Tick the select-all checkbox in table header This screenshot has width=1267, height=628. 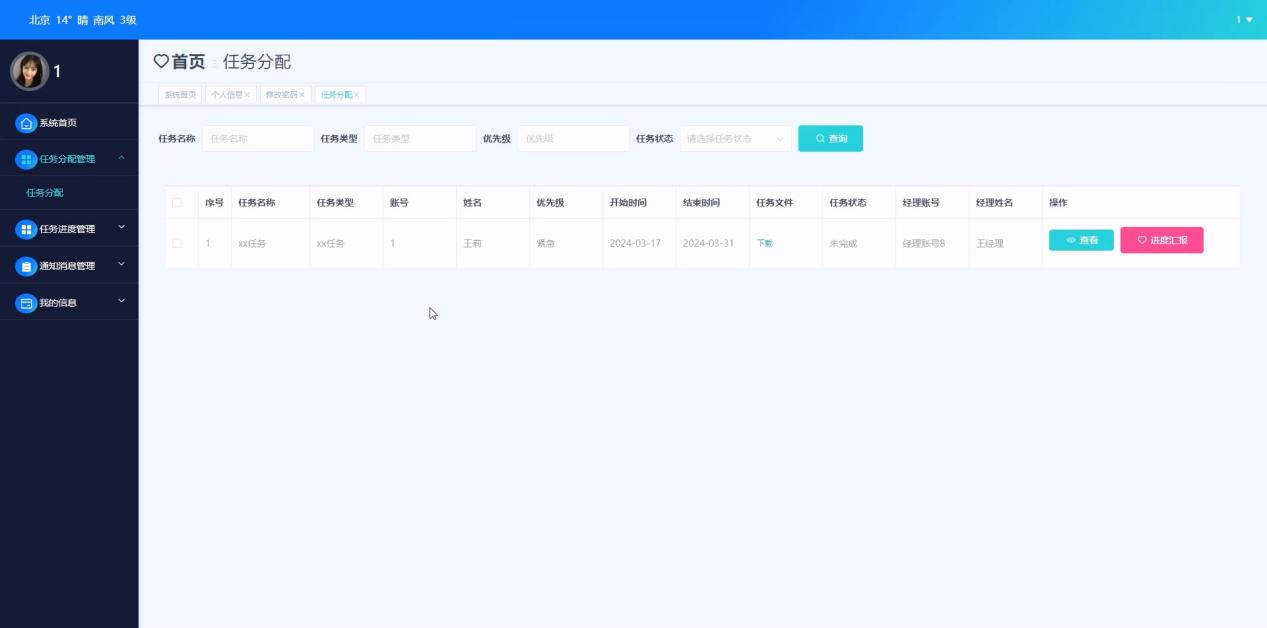click(x=177, y=203)
